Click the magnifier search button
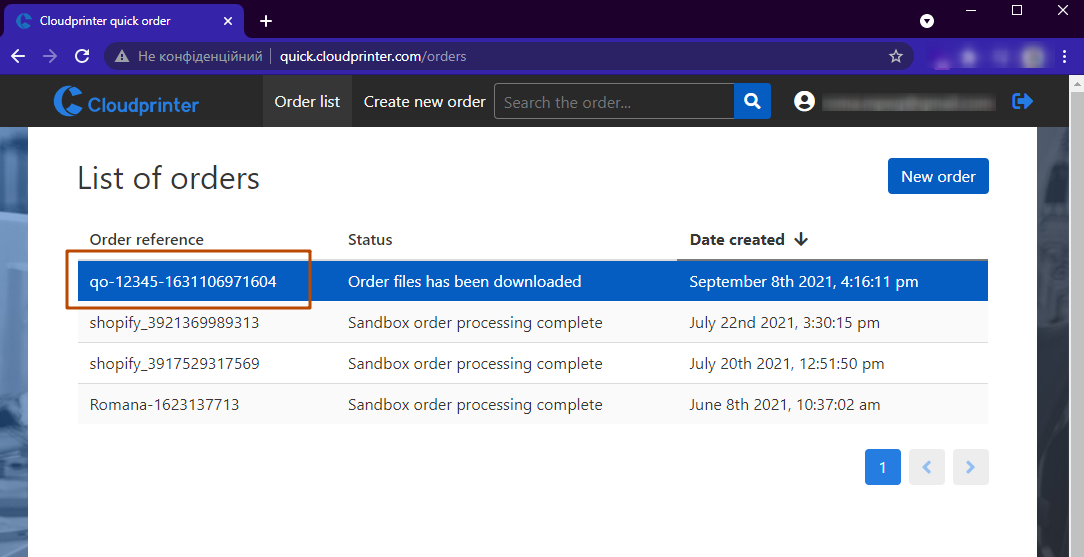This screenshot has height=557, width=1084. coord(752,102)
